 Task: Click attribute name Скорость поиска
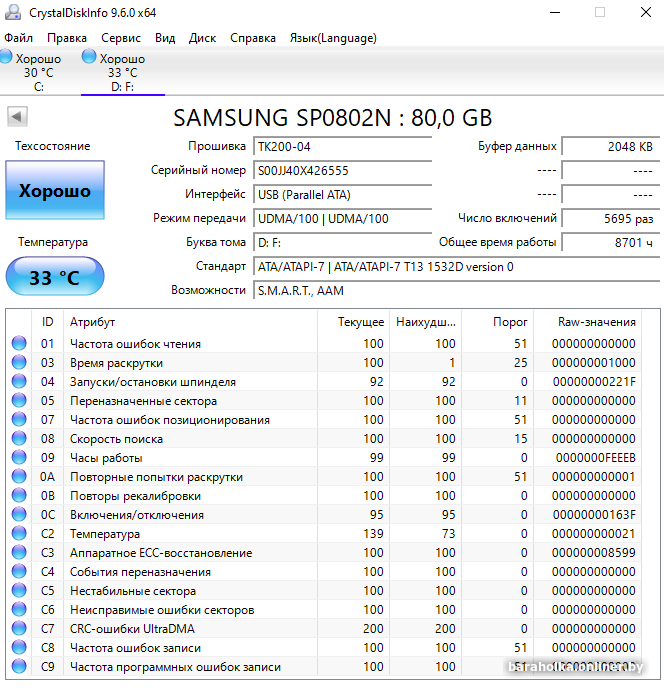pos(116,439)
